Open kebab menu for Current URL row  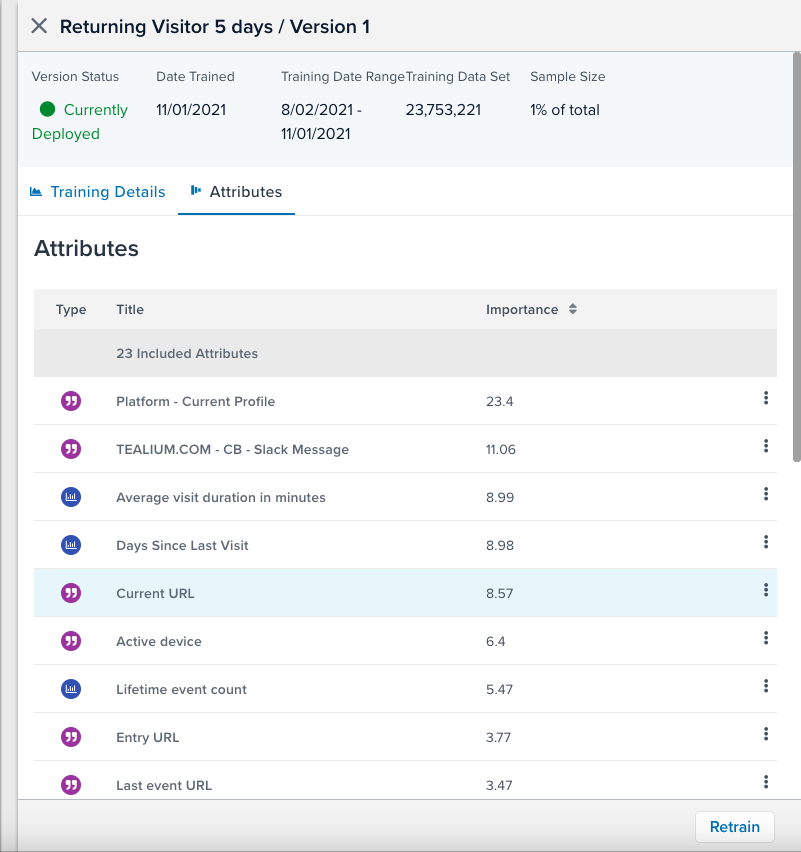pyautogui.click(x=765, y=591)
